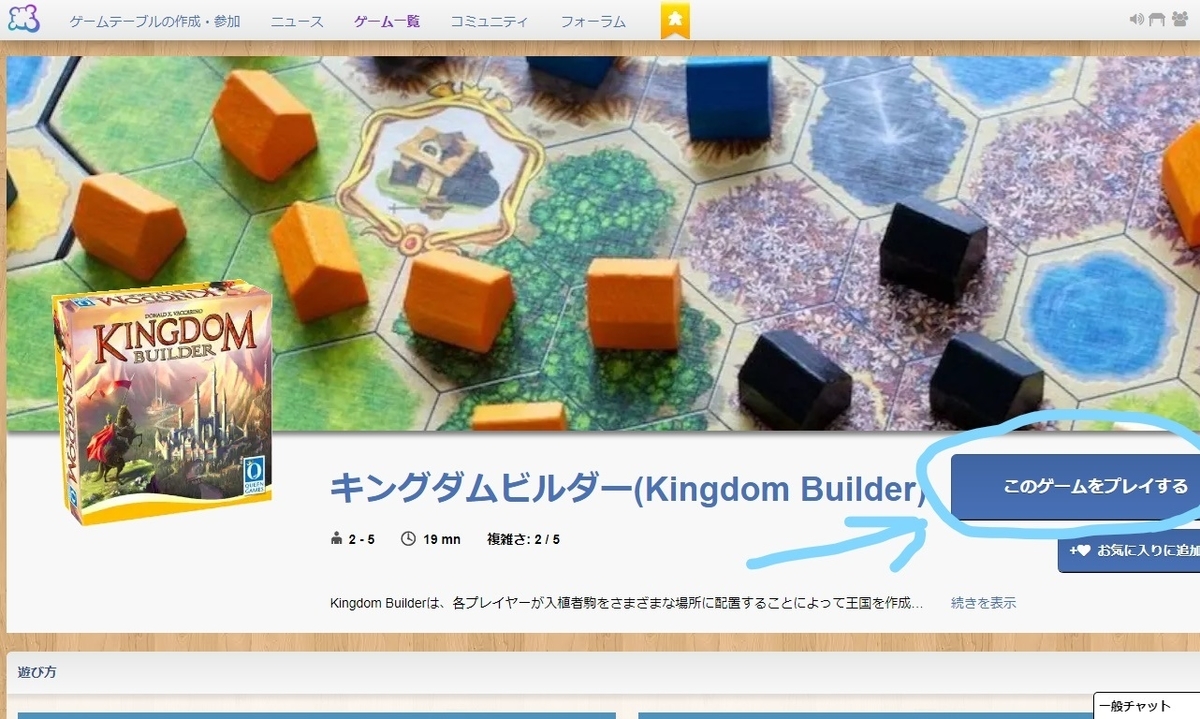Click the キングダムビルダー(Kingdom Builder) title

coord(627,489)
